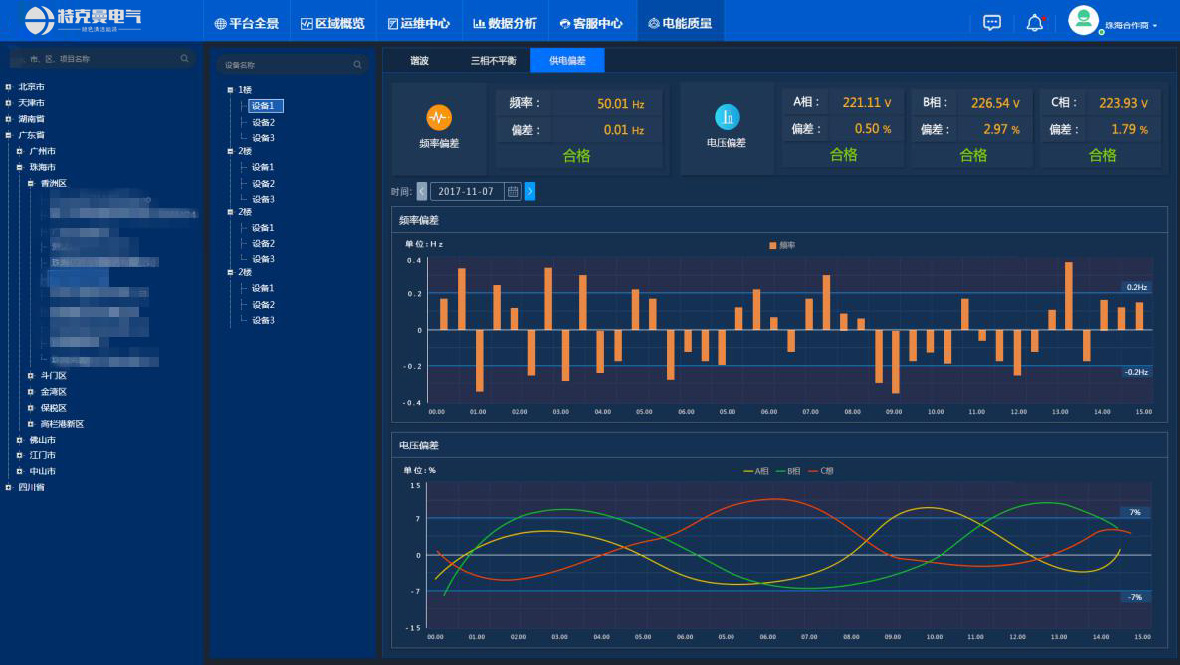Click the 设备名称 search input field
This screenshot has width=1180, height=665.
coord(285,65)
